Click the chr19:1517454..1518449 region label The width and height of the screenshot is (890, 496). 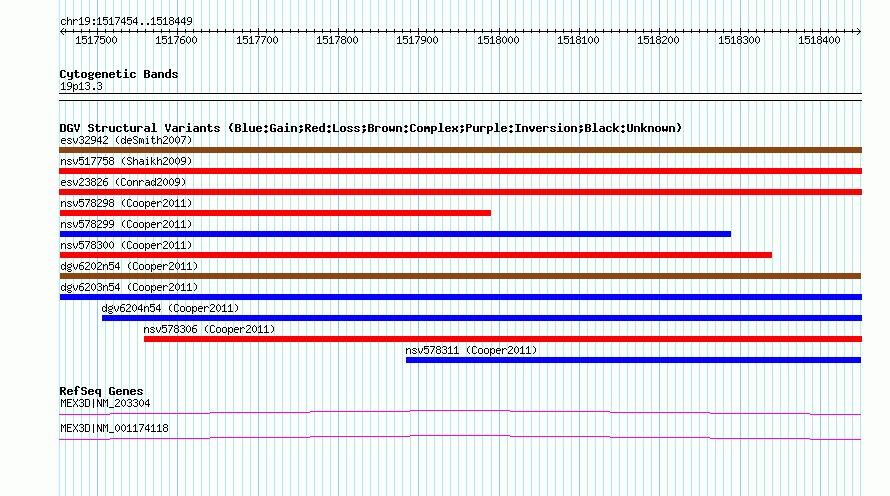pos(126,21)
